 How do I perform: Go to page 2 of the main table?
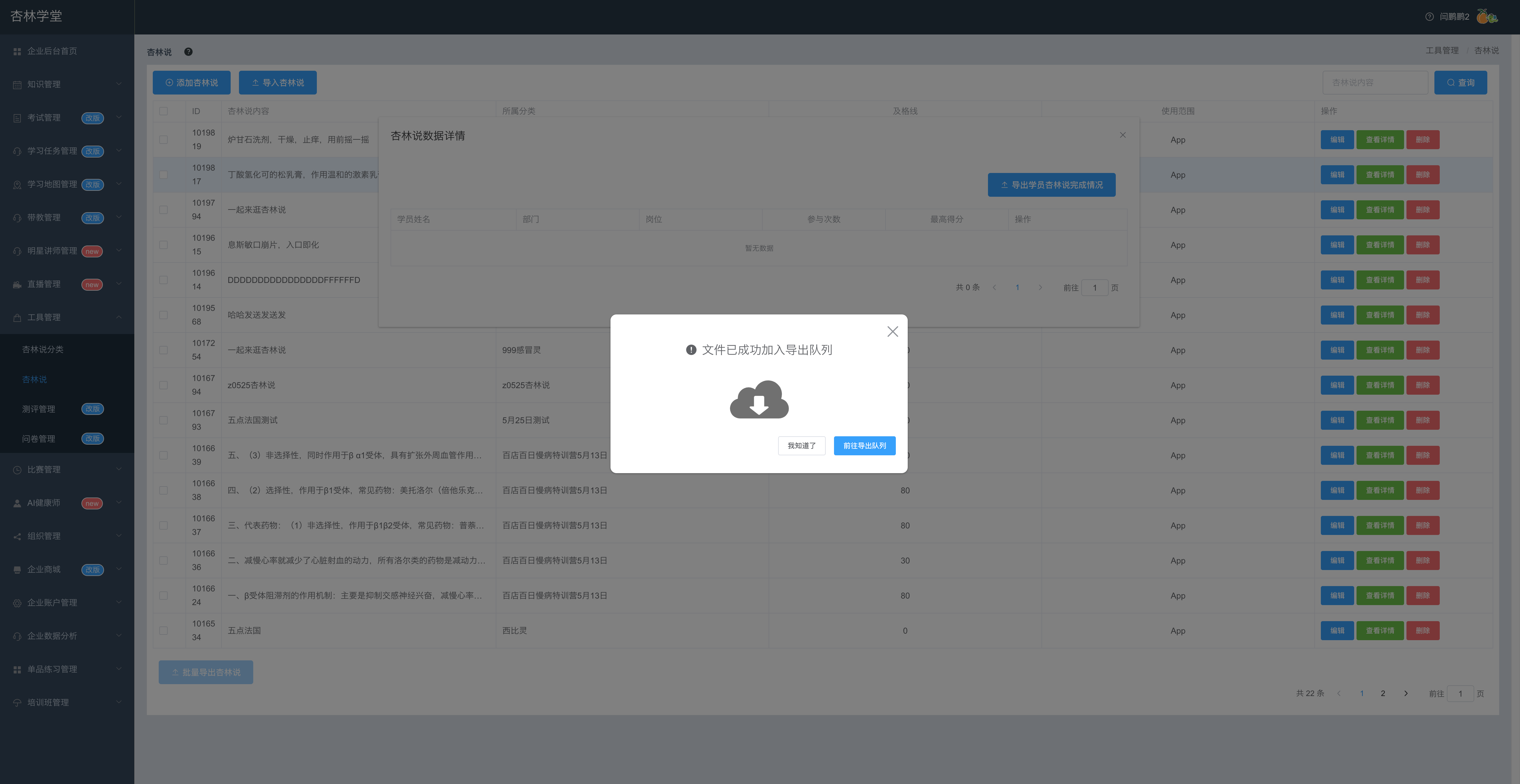point(1382,693)
